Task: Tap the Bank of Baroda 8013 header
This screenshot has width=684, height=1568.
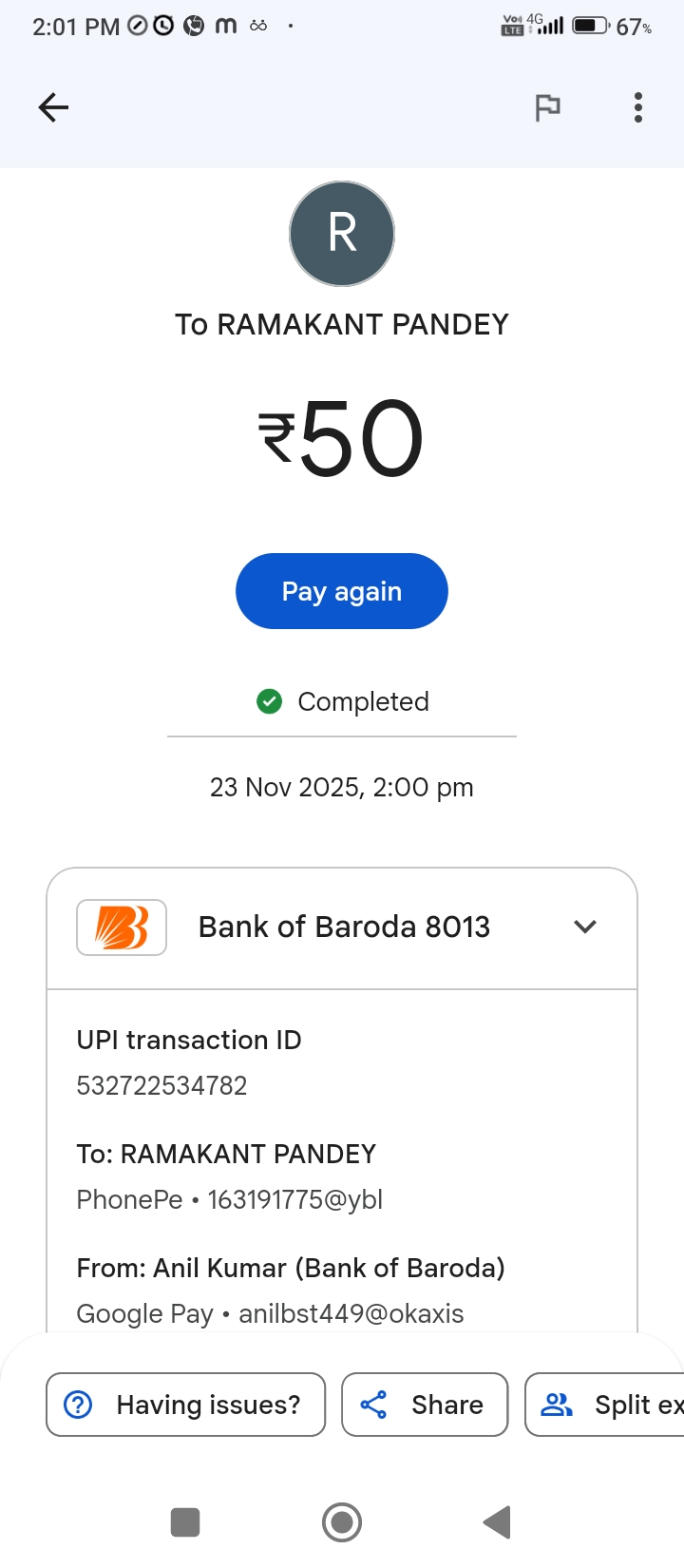Action: [x=344, y=927]
